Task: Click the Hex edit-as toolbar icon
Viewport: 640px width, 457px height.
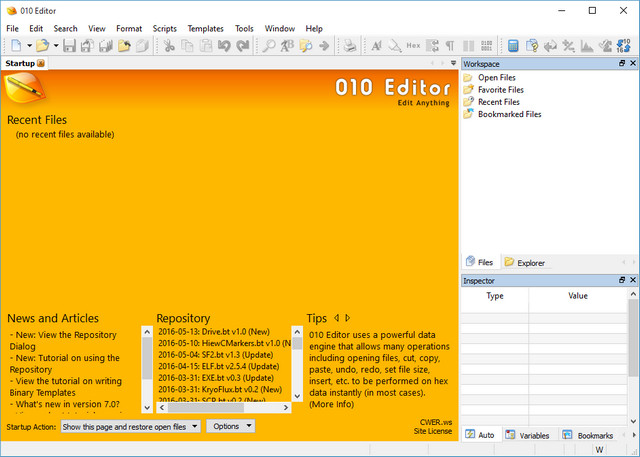Action: pyautogui.click(x=413, y=46)
